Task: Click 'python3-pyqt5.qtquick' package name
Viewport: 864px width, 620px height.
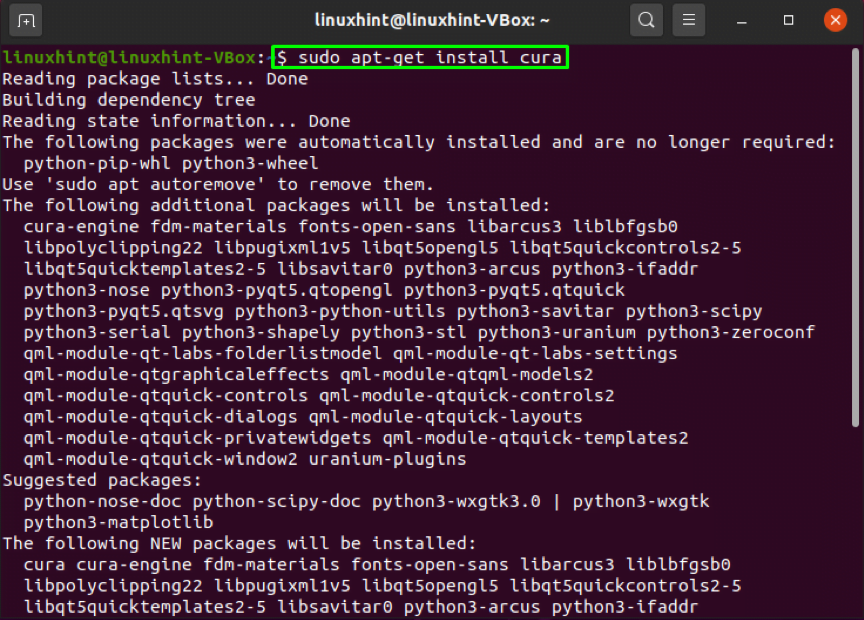Action: (x=514, y=290)
